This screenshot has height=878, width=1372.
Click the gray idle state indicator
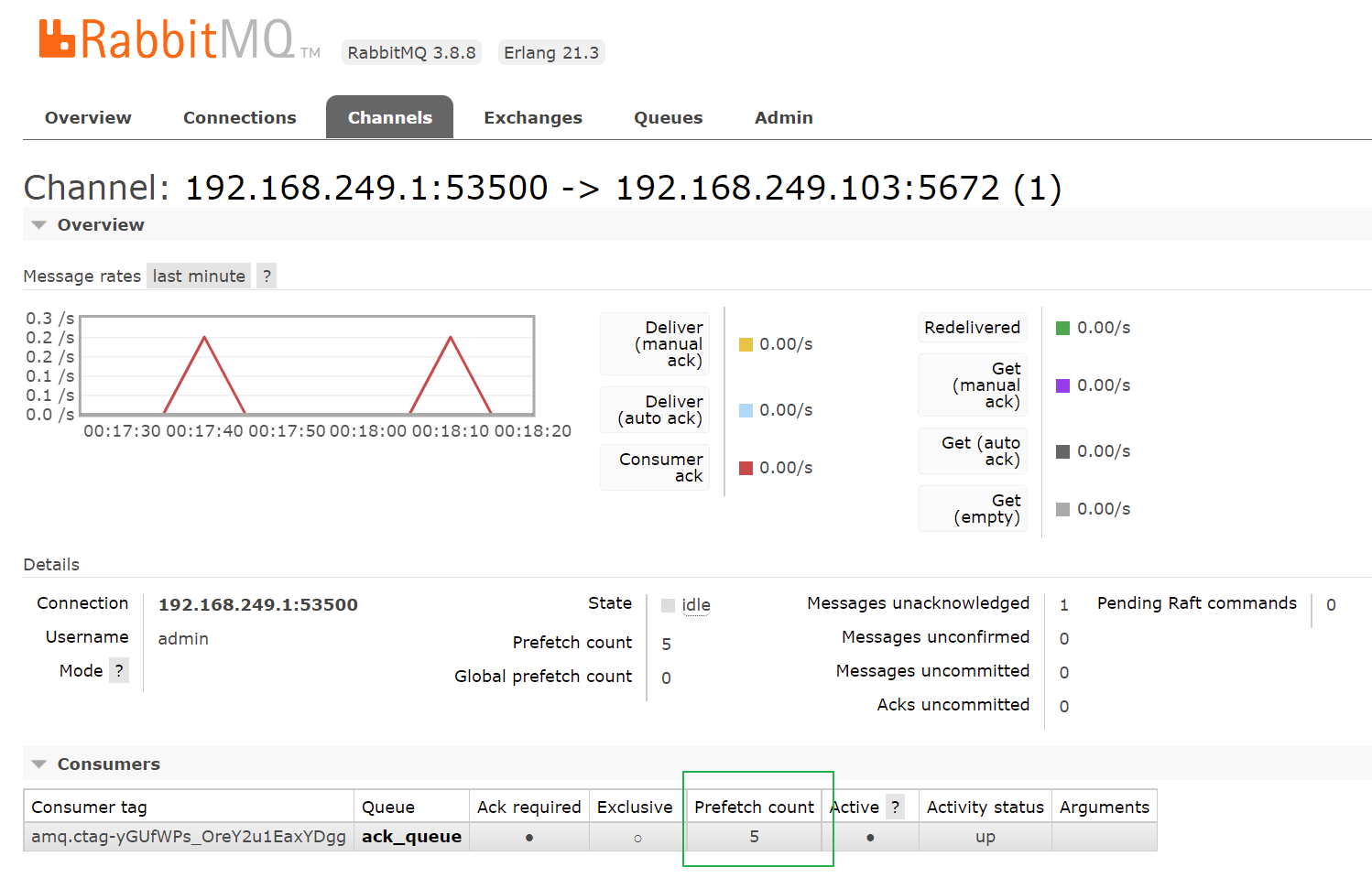668,605
